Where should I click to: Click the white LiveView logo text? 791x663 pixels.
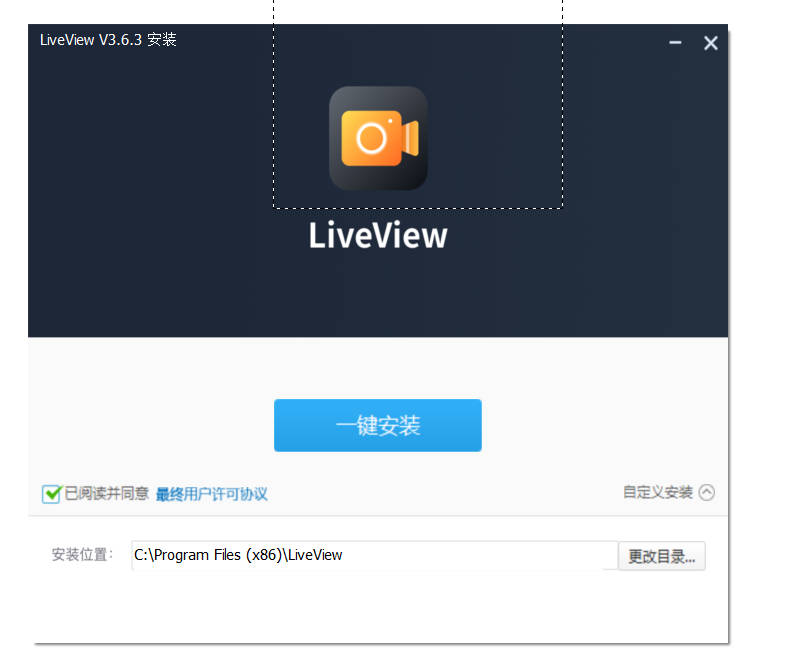[x=377, y=236]
